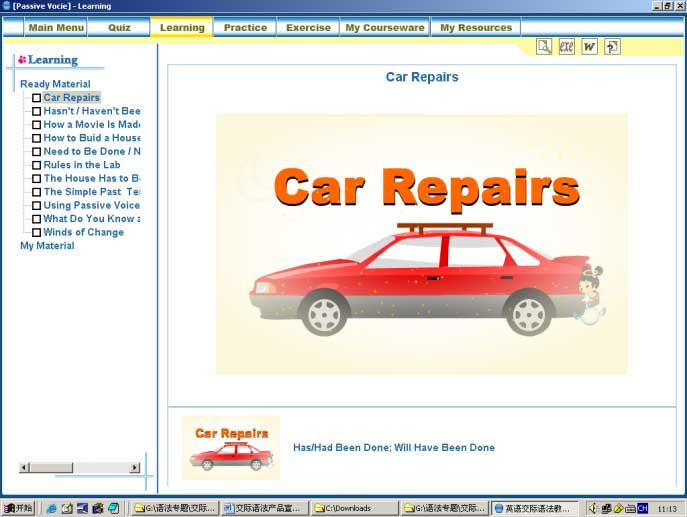Screen dimensions: 687x517
Task: Click the magnifier preview icon in toolbar
Action: (544, 47)
